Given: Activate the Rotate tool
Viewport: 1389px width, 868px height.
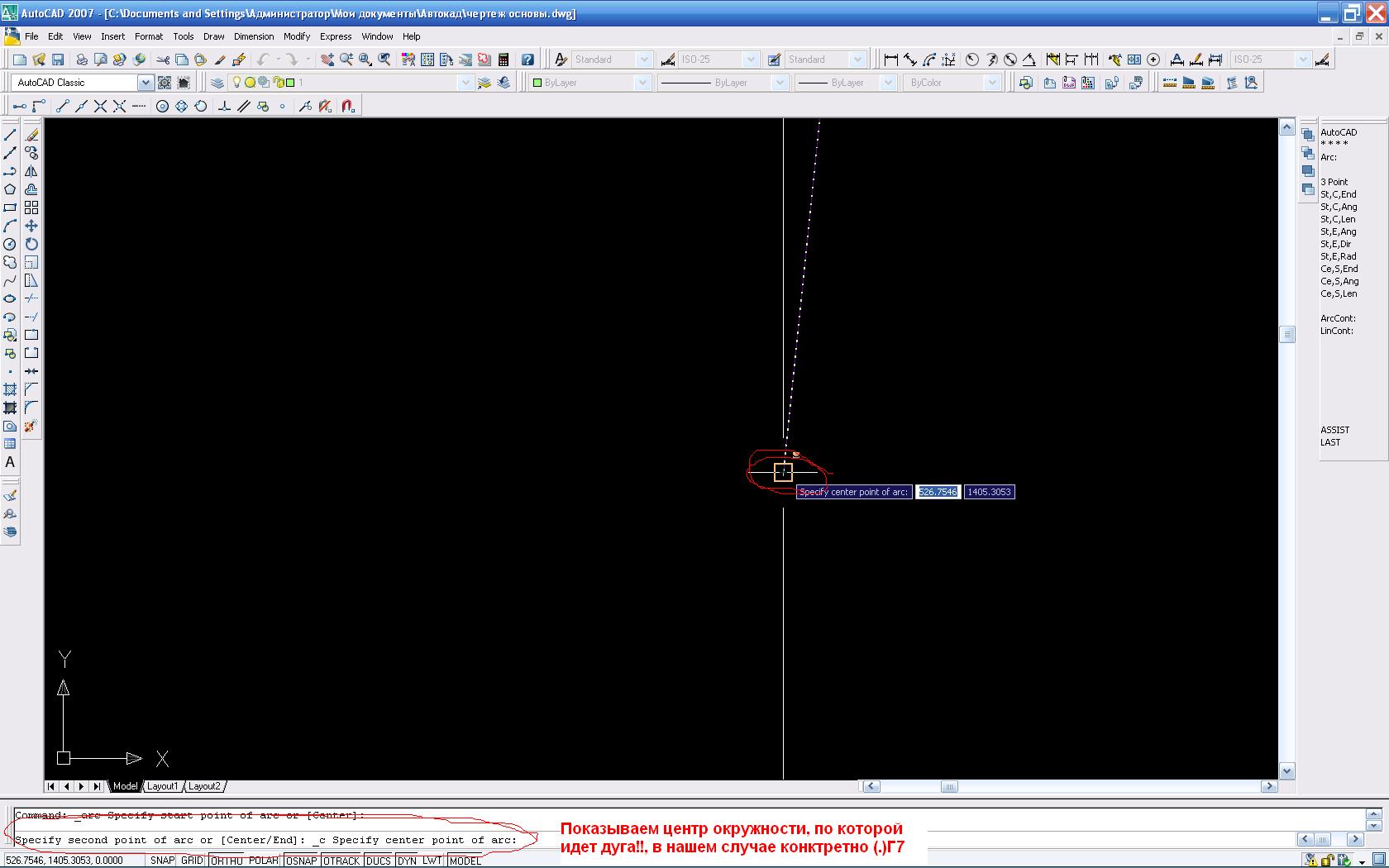Looking at the screenshot, I should click(x=31, y=244).
